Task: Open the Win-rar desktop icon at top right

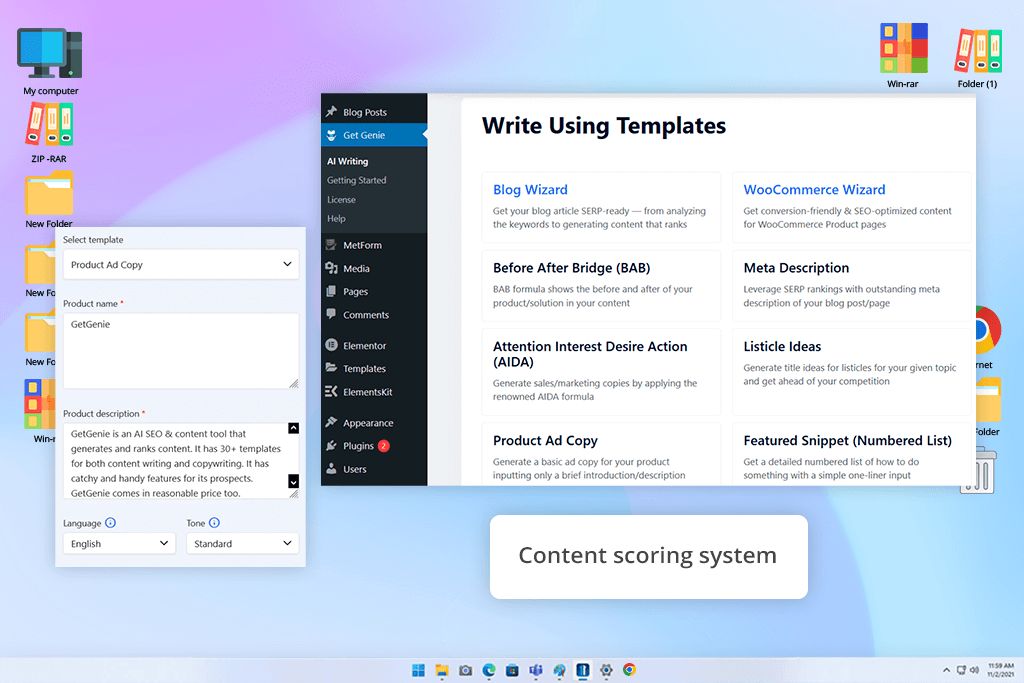Action: click(903, 48)
